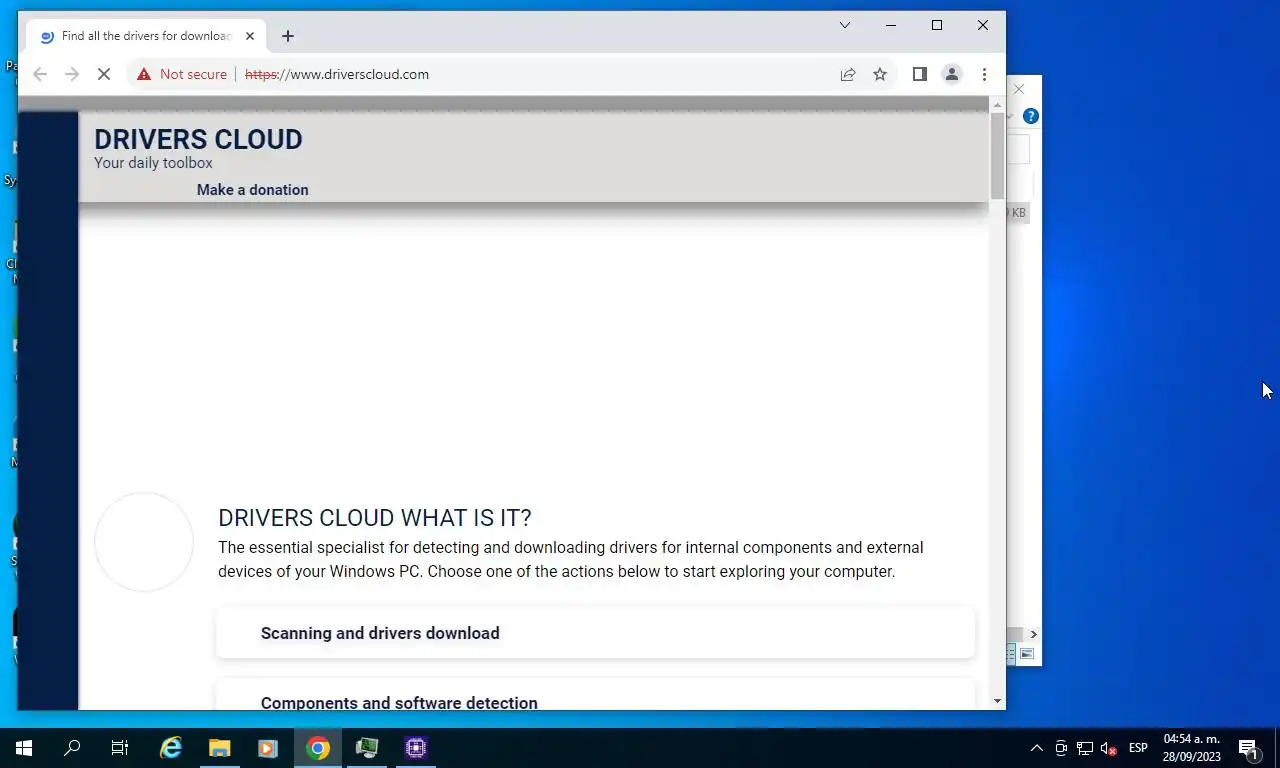Open the purple chip app on the taskbar
The image size is (1280, 768).
(416, 748)
